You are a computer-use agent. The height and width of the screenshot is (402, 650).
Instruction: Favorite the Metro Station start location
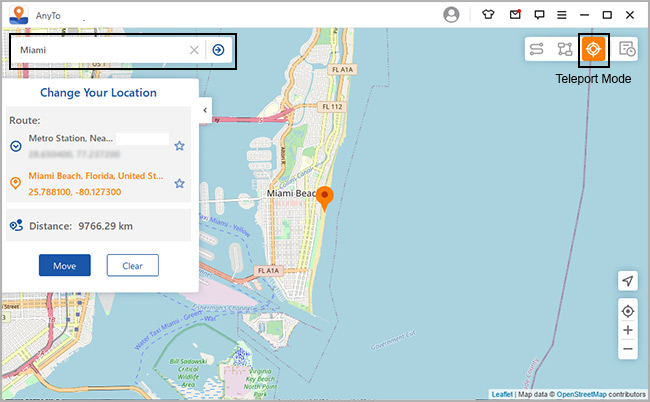coord(180,146)
